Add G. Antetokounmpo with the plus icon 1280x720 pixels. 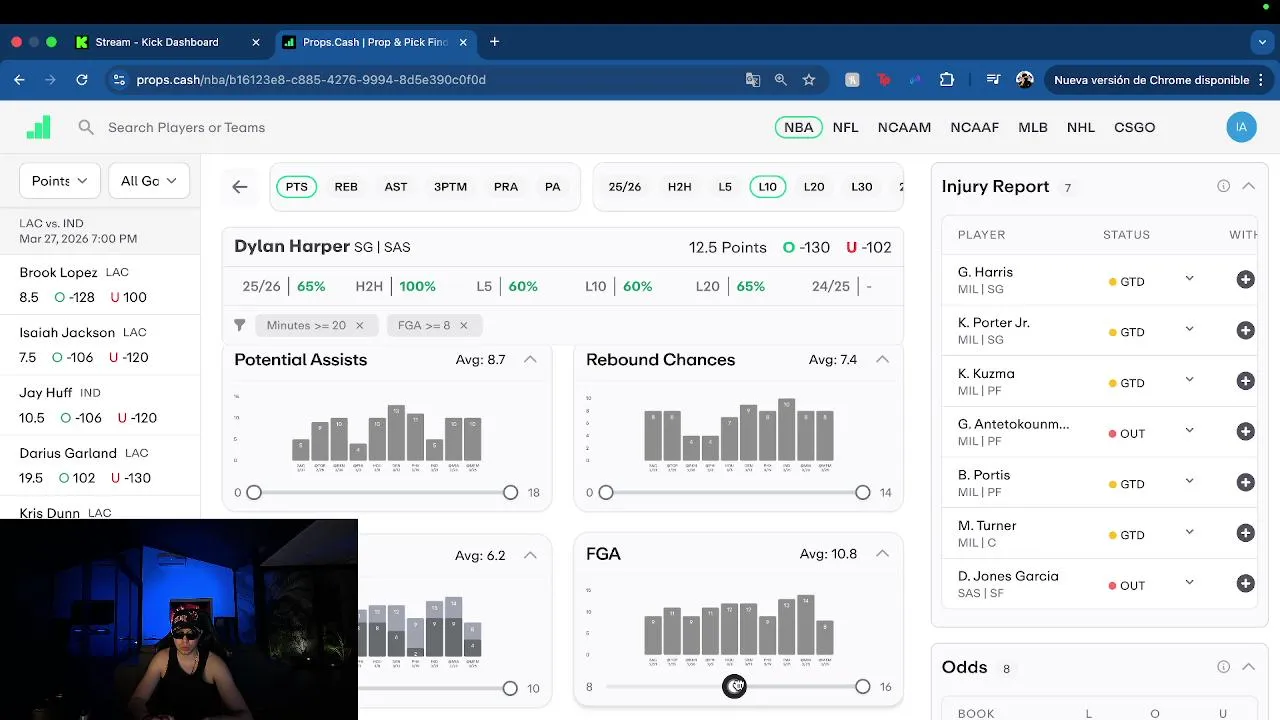point(1245,432)
